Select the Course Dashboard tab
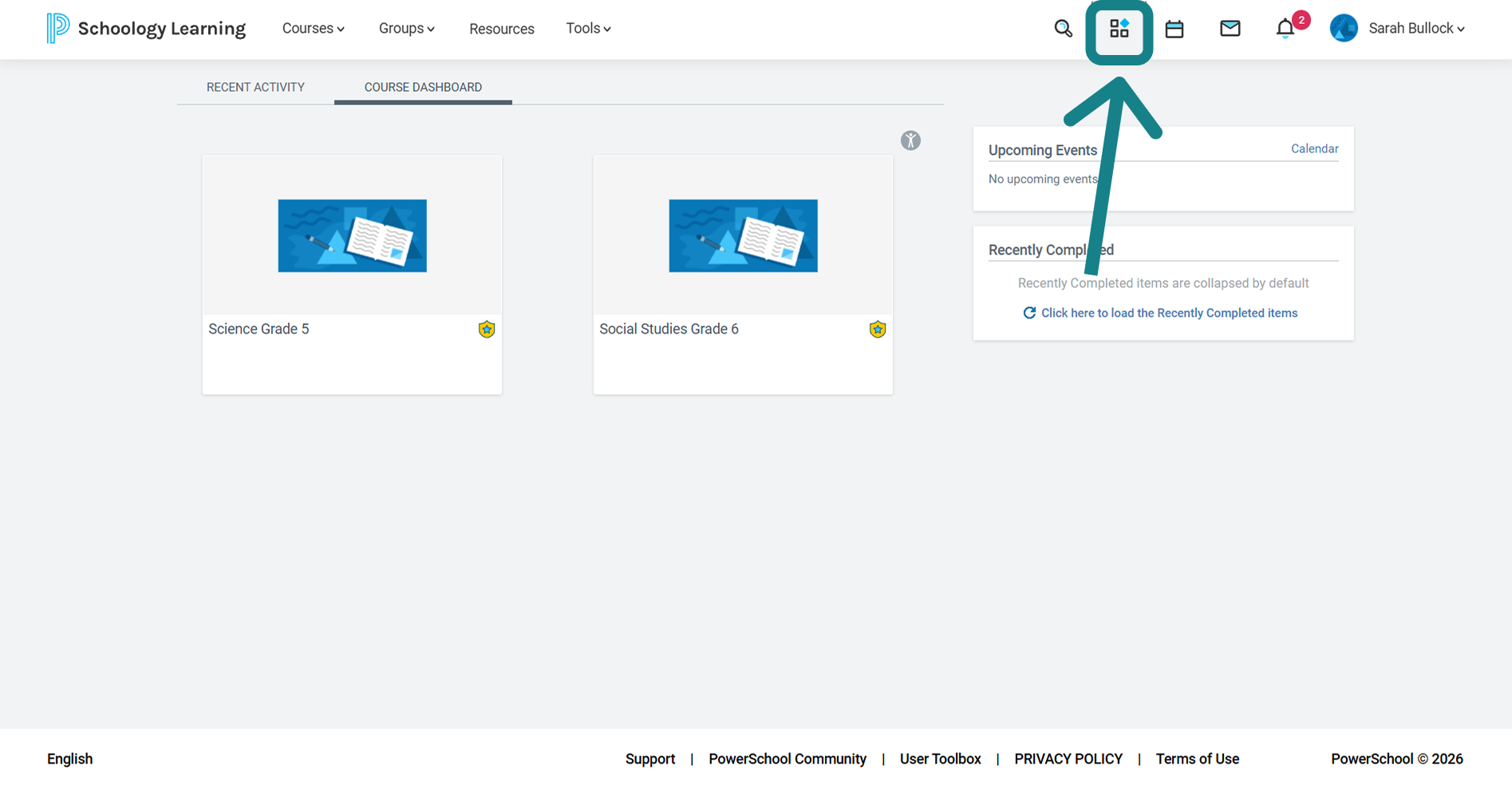This screenshot has height=785, width=1512. click(423, 87)
